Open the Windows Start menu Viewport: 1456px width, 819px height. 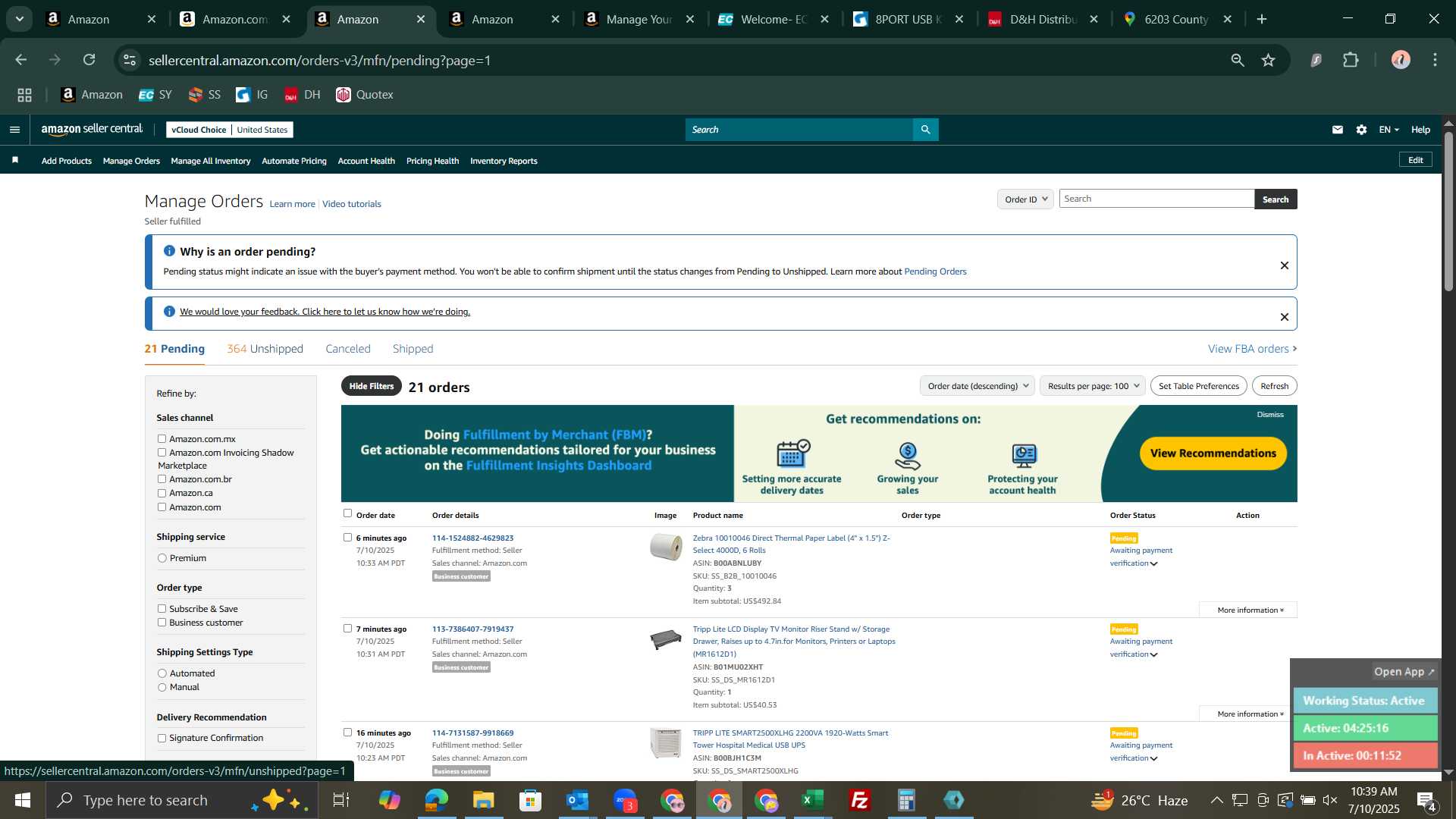(x=22, y=800)
